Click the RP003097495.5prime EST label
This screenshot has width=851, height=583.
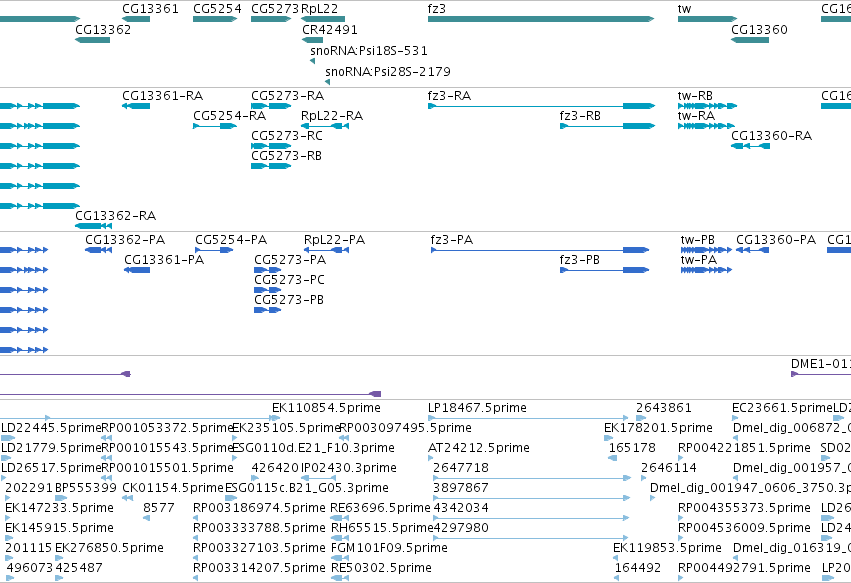405,428
